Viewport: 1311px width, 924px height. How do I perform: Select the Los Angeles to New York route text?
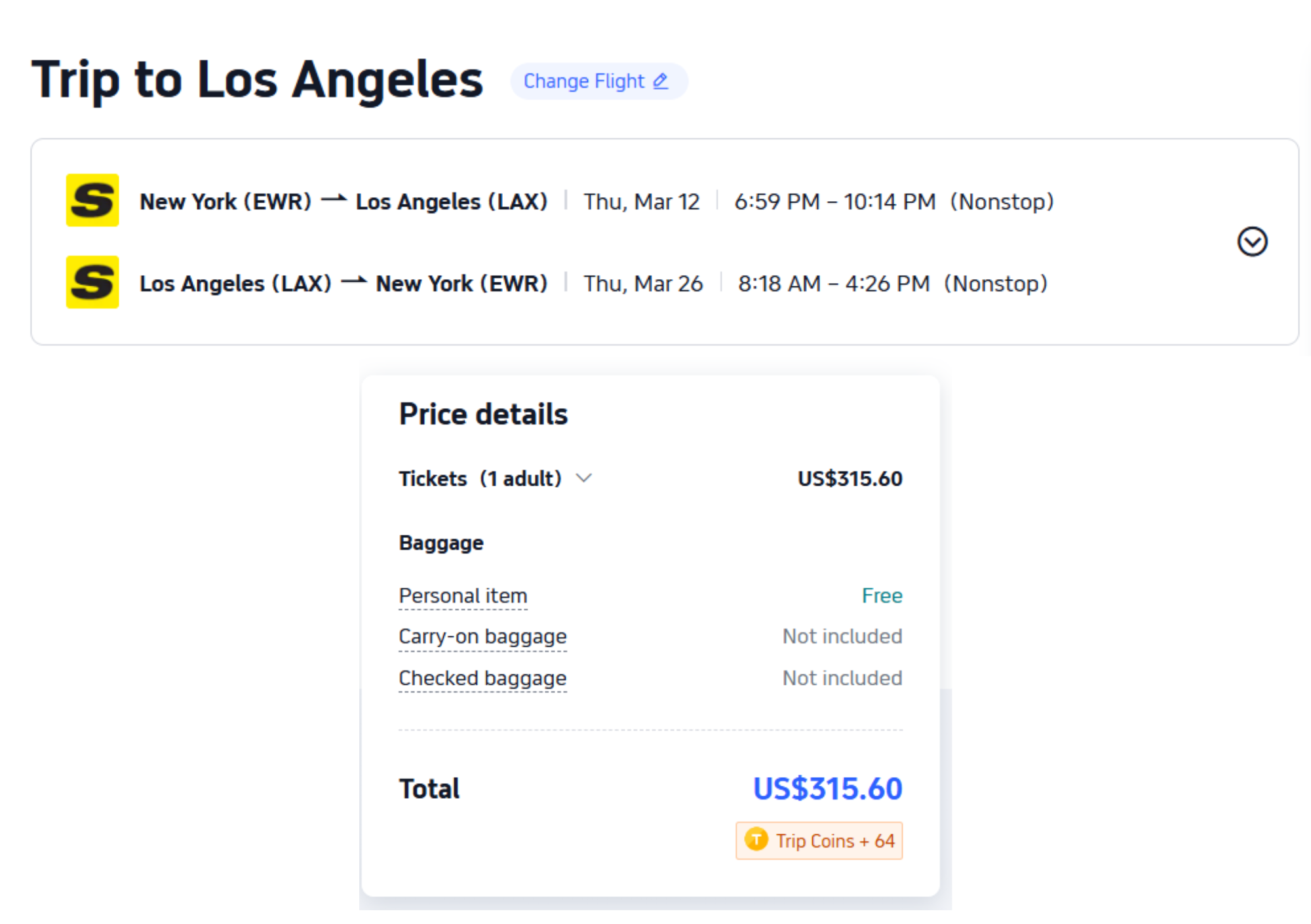(x=343, y=284)
